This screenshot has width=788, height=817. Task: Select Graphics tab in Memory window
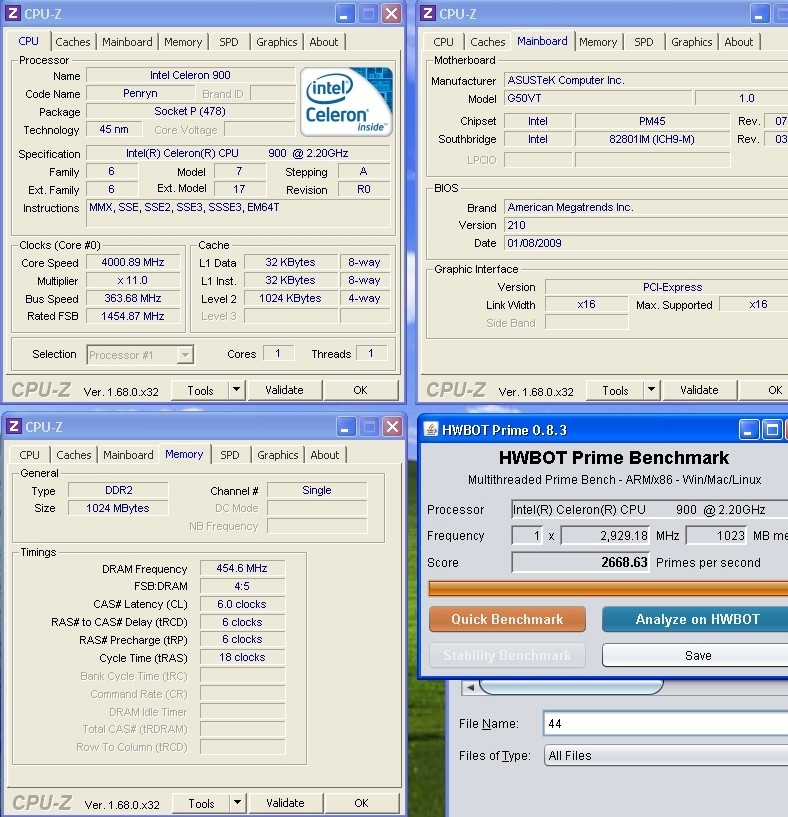(278, 455)
